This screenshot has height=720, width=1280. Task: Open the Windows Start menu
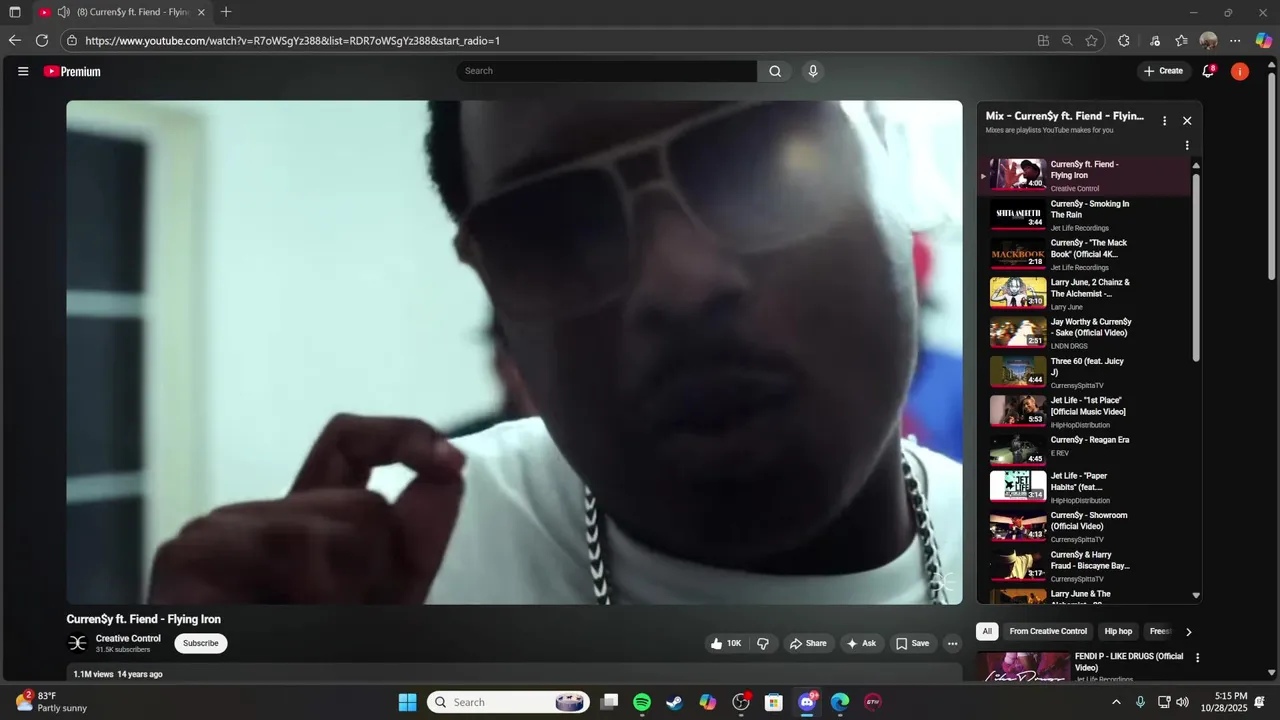coord(408,702)
